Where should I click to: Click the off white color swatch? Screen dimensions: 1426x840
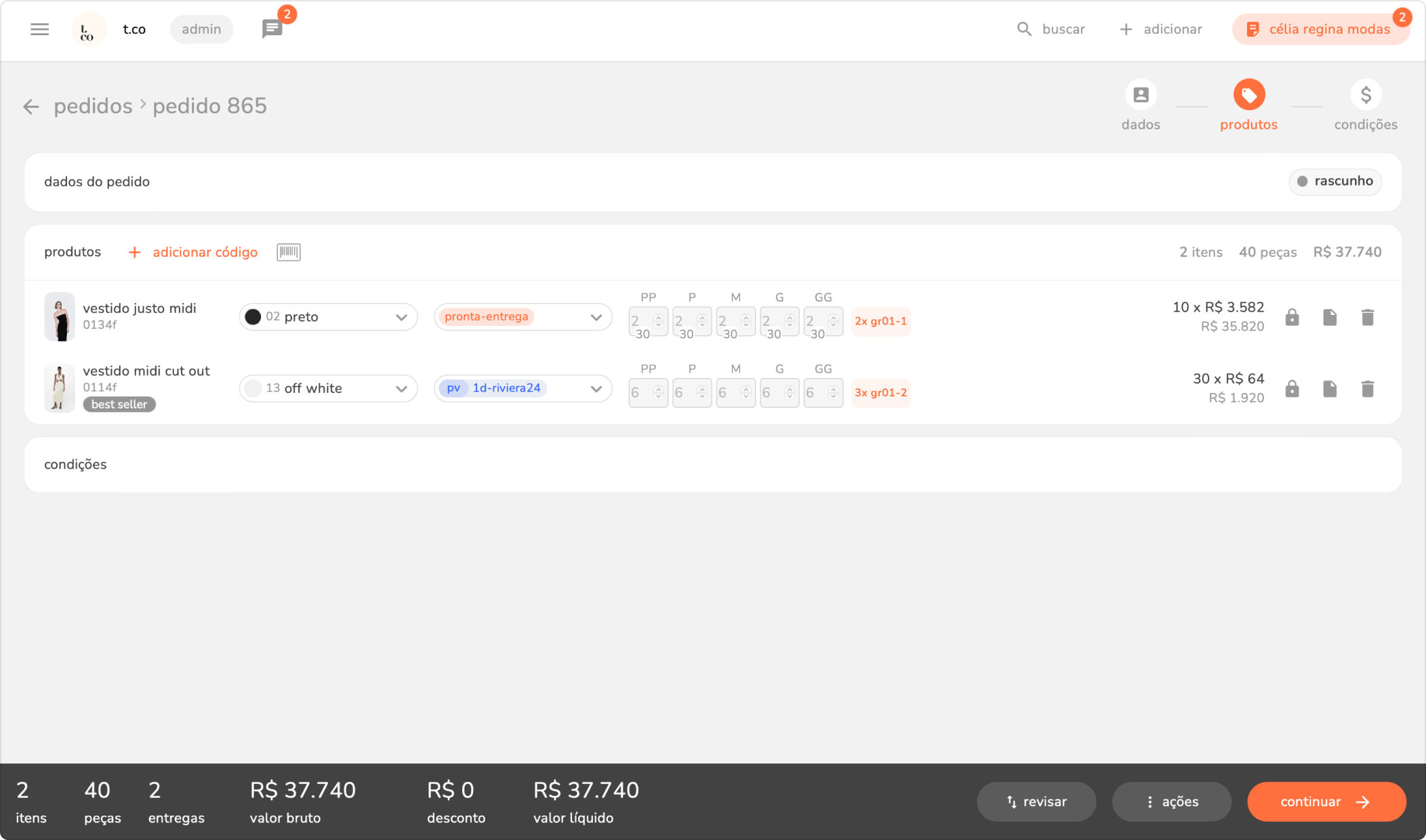click(x=253, y=389)
